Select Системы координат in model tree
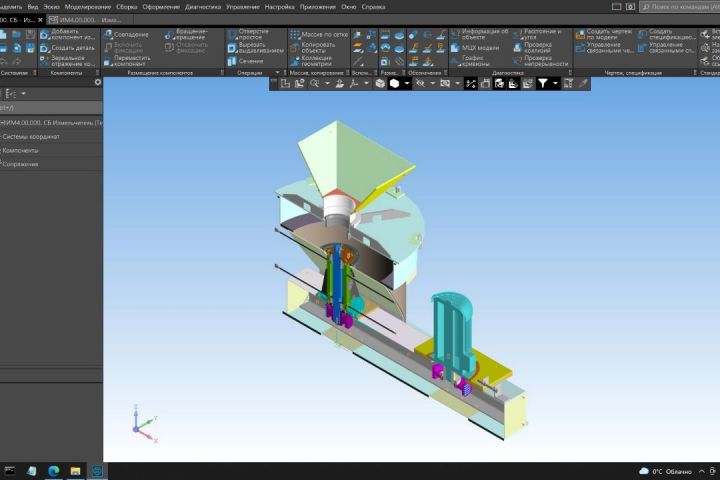This screenshot has width=720, height=480. click(31, 136)
